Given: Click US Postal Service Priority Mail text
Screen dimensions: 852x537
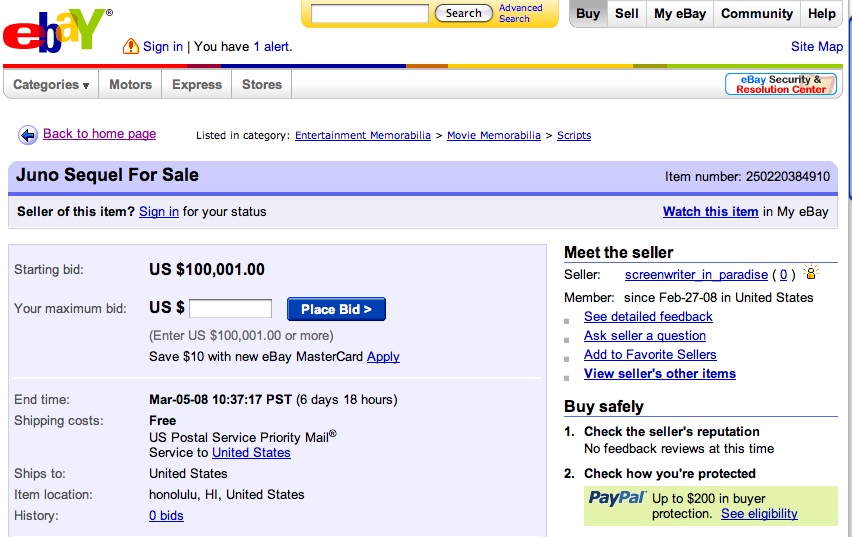Looking at the screenshot, I should (242, 437).
